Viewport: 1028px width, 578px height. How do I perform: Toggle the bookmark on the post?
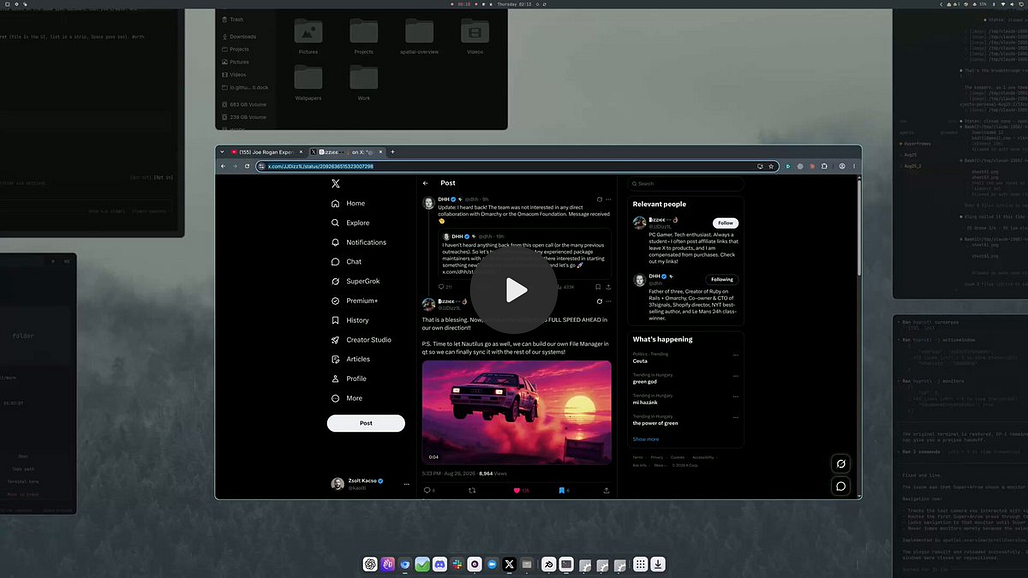coord(561,490)
